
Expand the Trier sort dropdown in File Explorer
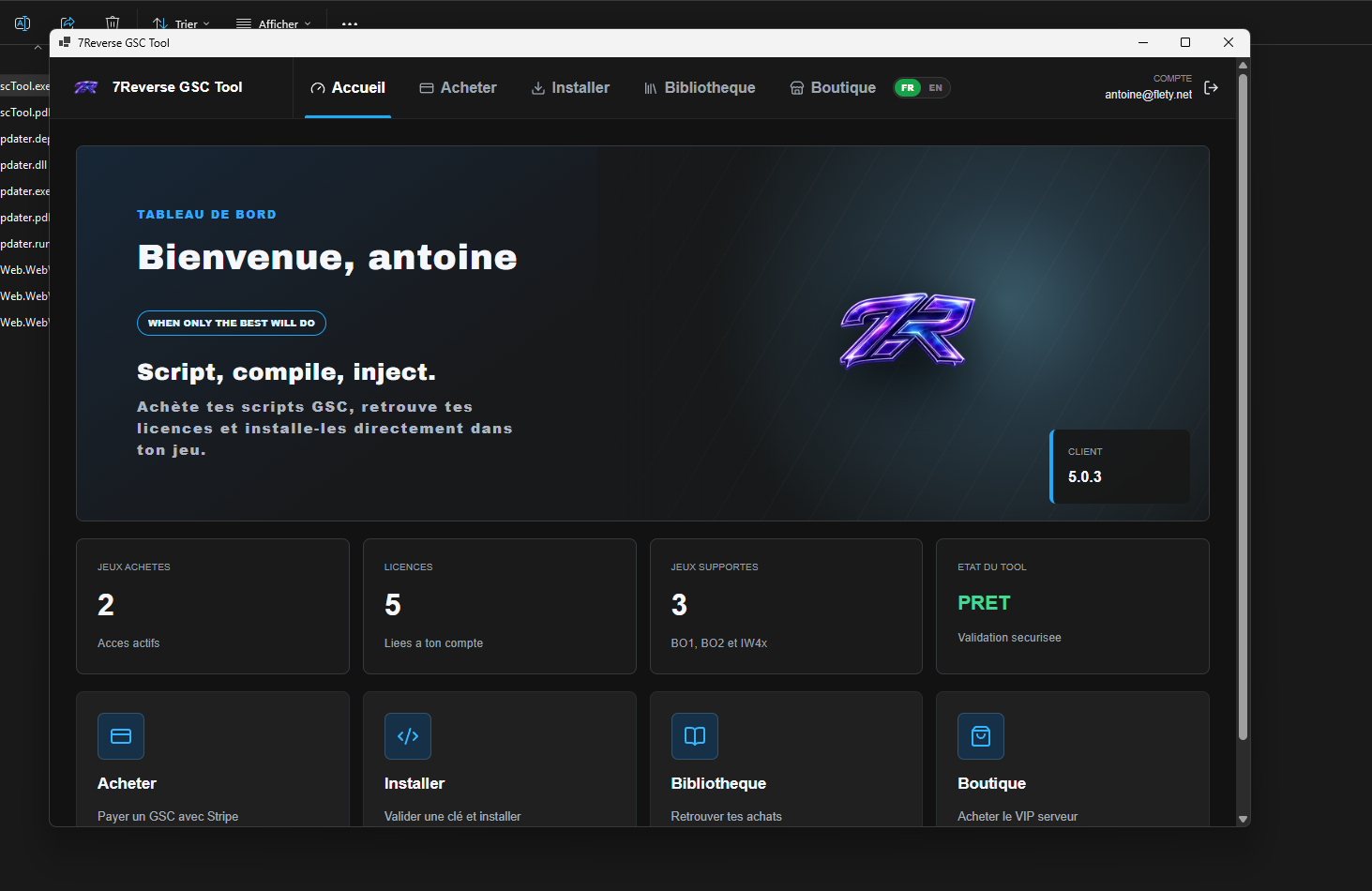click(x=182, y=24)
